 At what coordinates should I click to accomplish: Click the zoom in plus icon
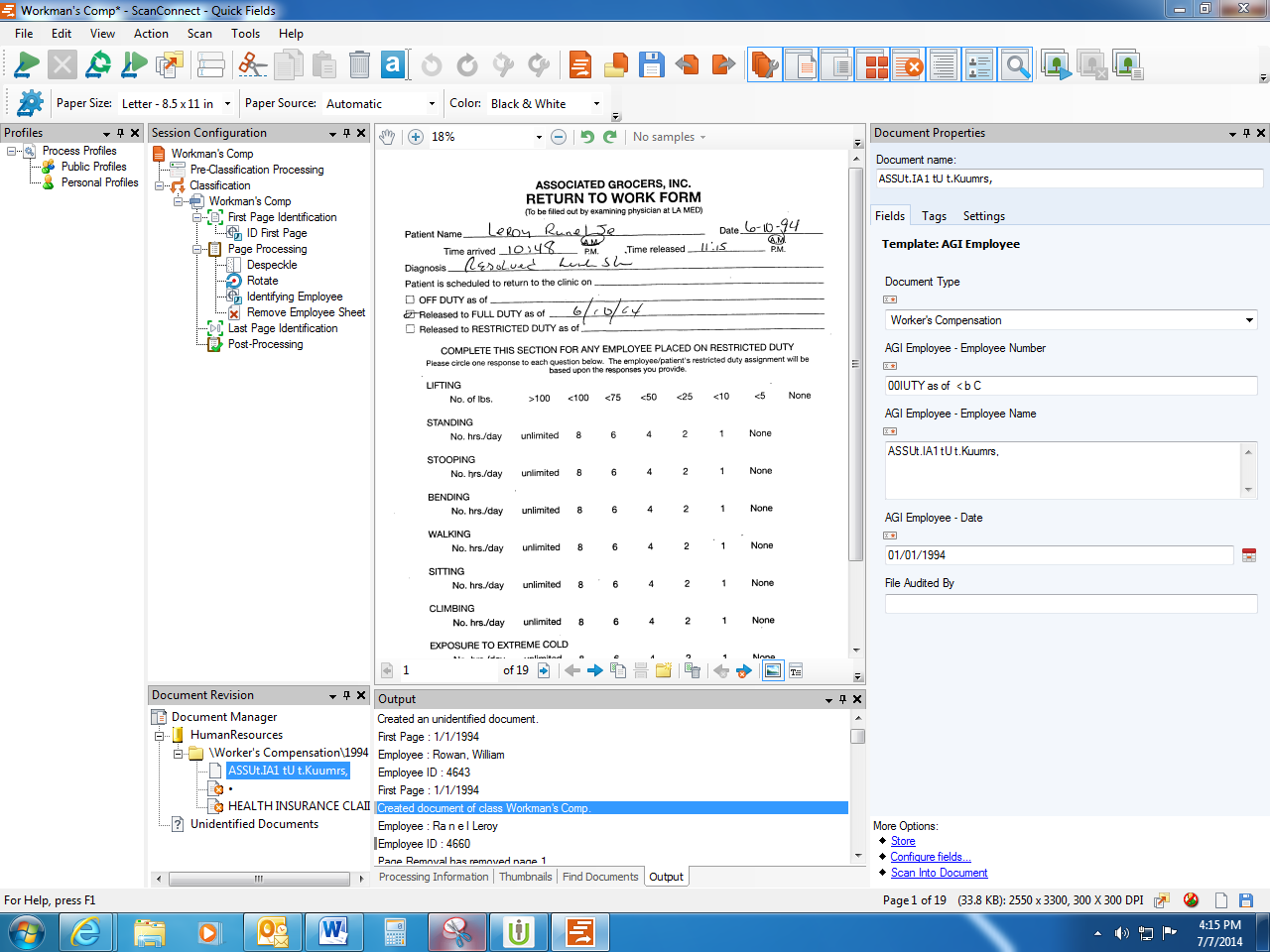416,137
